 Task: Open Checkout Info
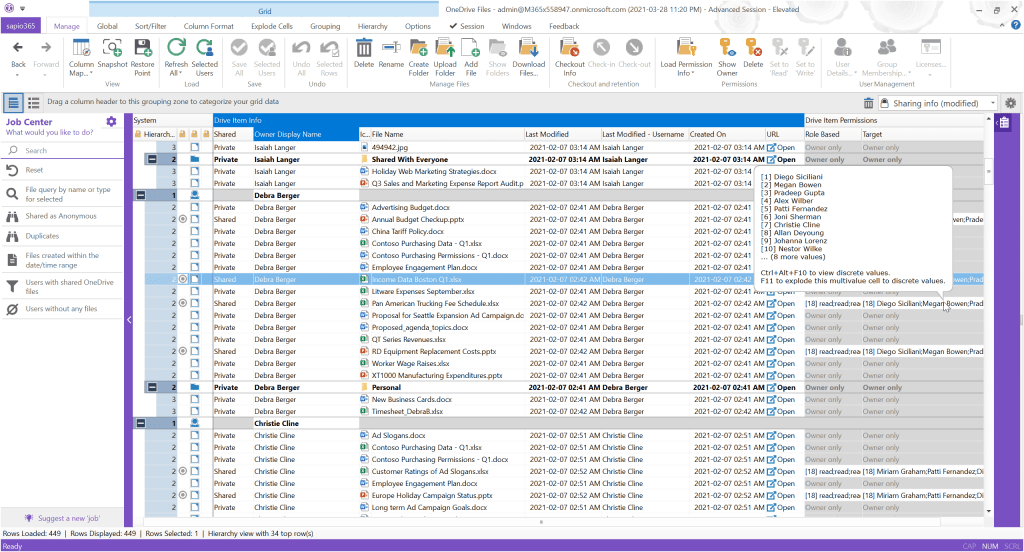[569, 57]
